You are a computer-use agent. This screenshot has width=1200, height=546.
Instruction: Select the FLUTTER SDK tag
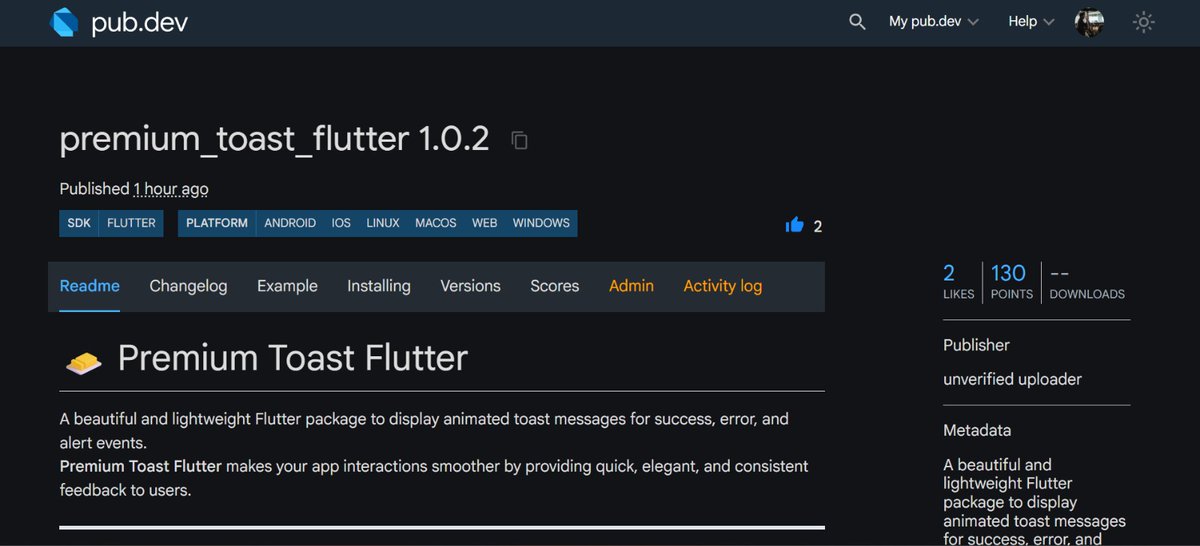(131, 223)
